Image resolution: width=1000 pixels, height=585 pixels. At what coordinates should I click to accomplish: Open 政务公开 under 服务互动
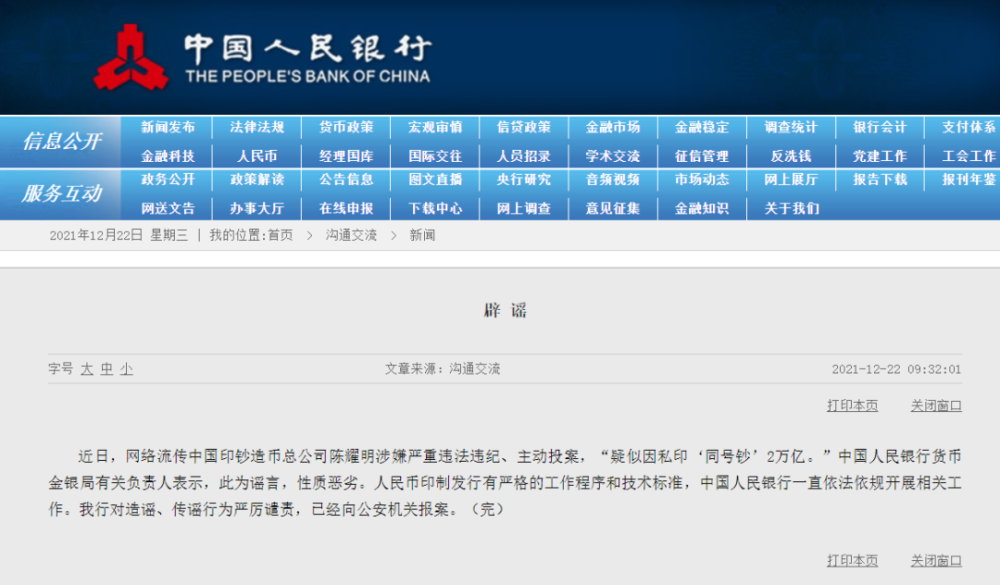click(168, 179)
